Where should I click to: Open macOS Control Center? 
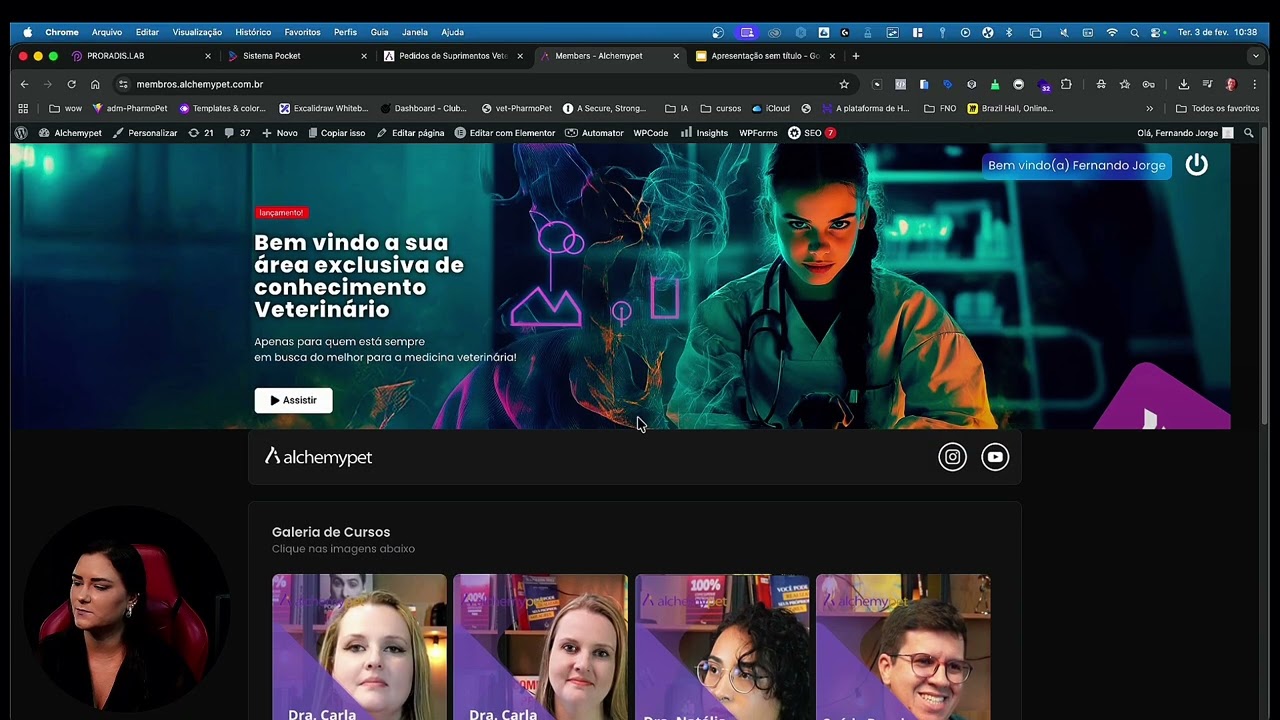(1157, 32)
